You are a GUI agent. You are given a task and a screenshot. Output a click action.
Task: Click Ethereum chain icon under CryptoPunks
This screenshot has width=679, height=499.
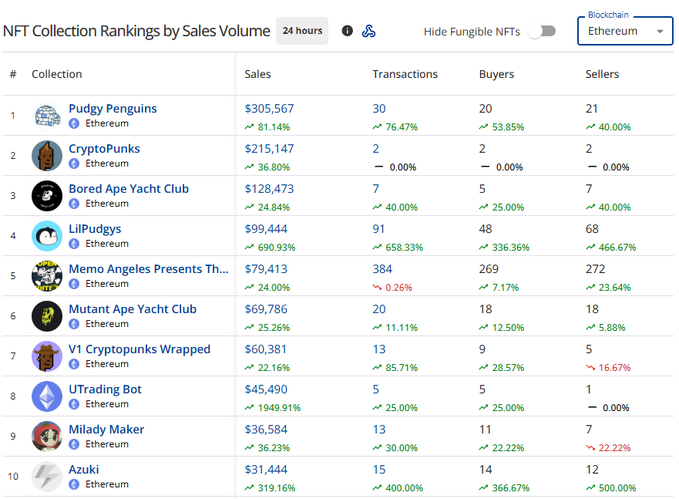click(74, 164)
